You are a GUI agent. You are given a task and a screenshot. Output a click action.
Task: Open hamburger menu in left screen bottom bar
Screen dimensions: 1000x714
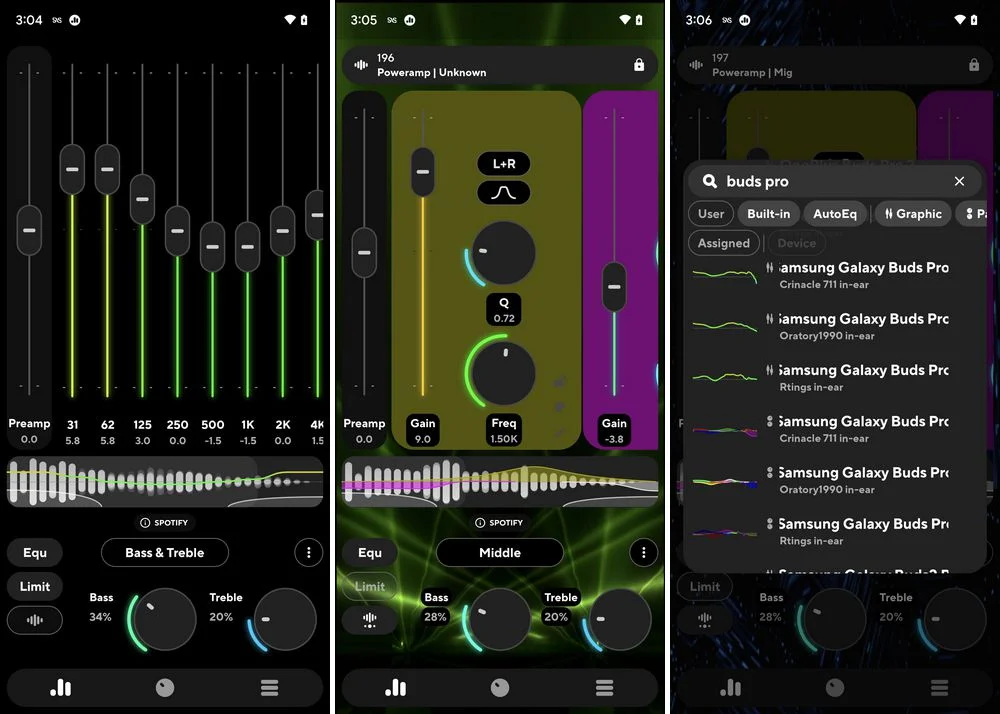(269, 687)
